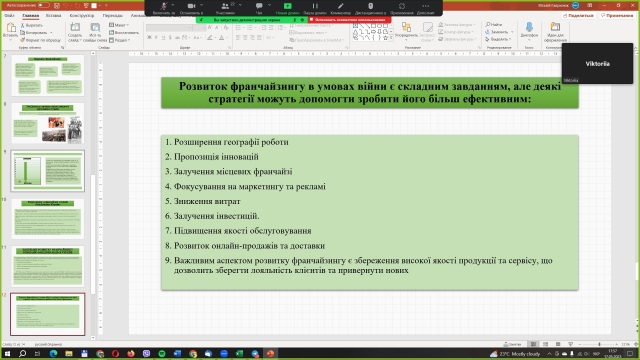Click the reuse slides icon
Image resolution: width=640 pixels, height=360 pixels.
pyautogui.click(x=95, y=27)
